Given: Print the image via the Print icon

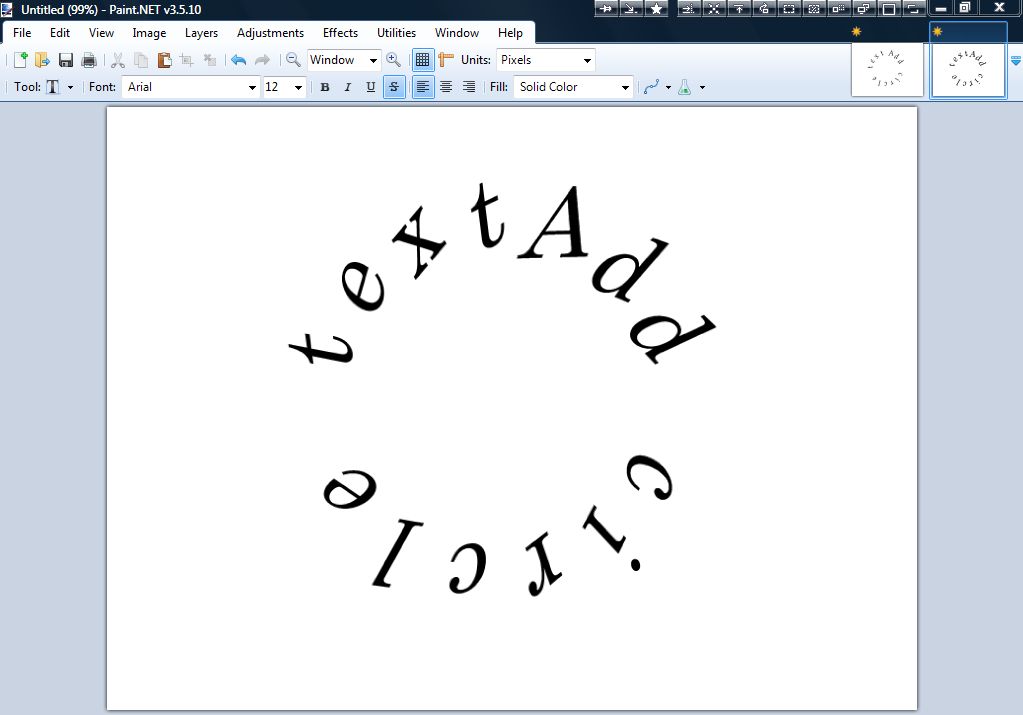Looking at the screenshot, I should coord(88,60).
